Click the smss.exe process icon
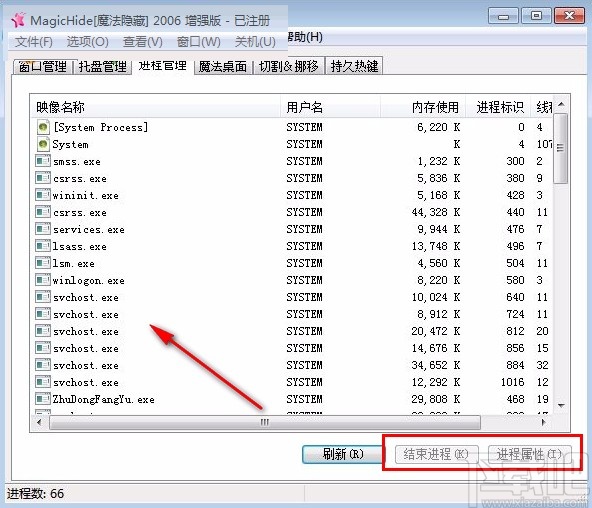The image size is (592, 508). pos(43,161)
